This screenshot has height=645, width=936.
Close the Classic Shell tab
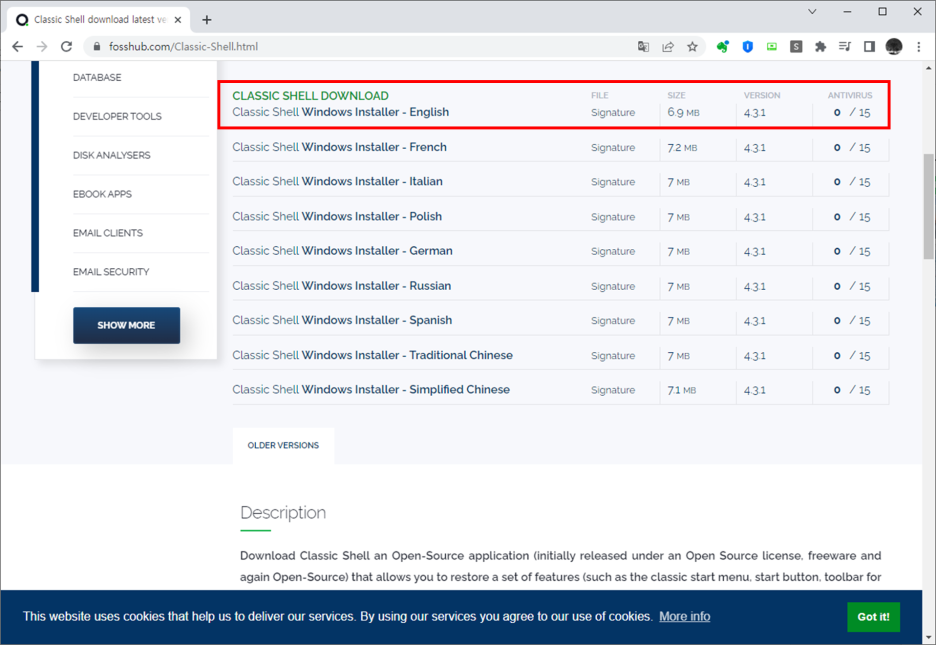coord(178,20)
